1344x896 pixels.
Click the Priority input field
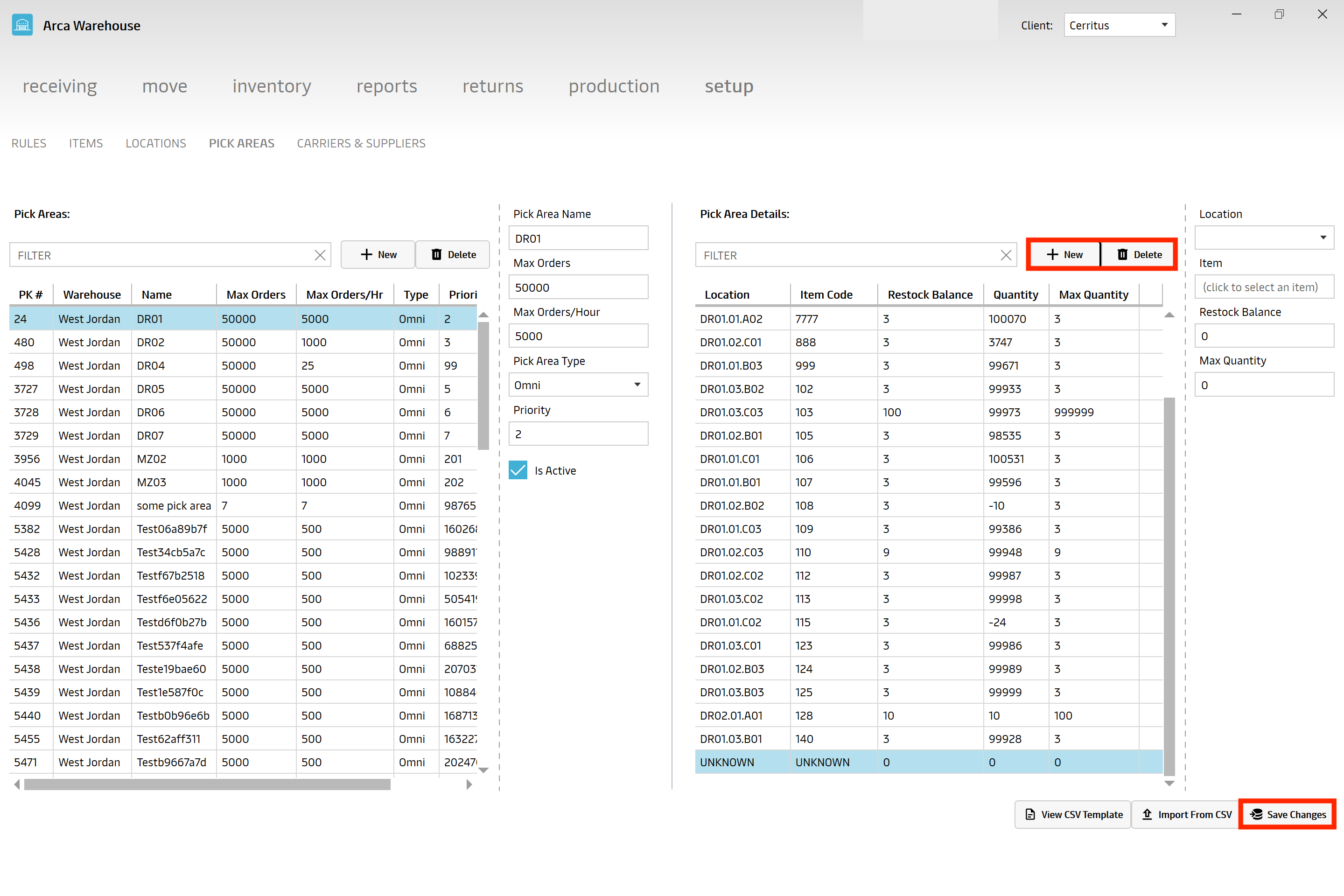tap(578, 434)
